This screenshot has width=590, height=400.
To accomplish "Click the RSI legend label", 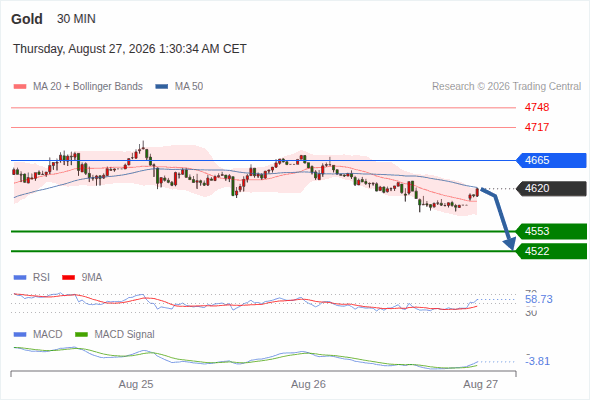I will (x=41, y=278).
